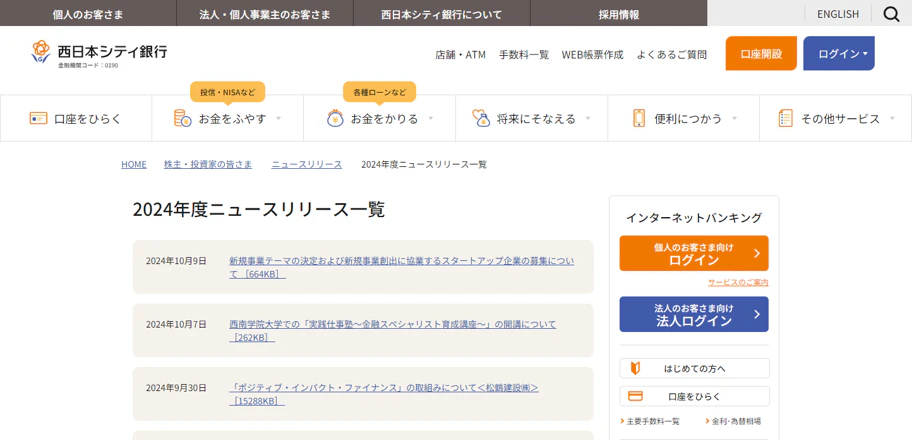Click the coins icon for お金をふやす
Screen dimensions: 912x440
click(x=183, y=118)
